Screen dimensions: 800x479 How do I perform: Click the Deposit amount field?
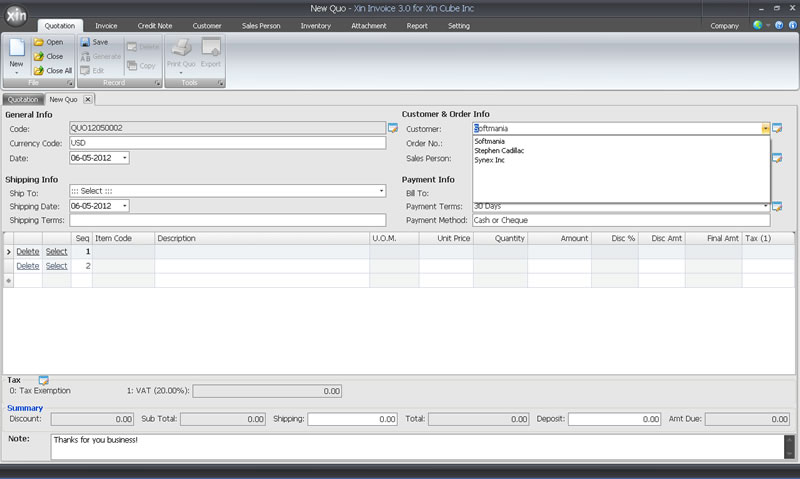614,419
